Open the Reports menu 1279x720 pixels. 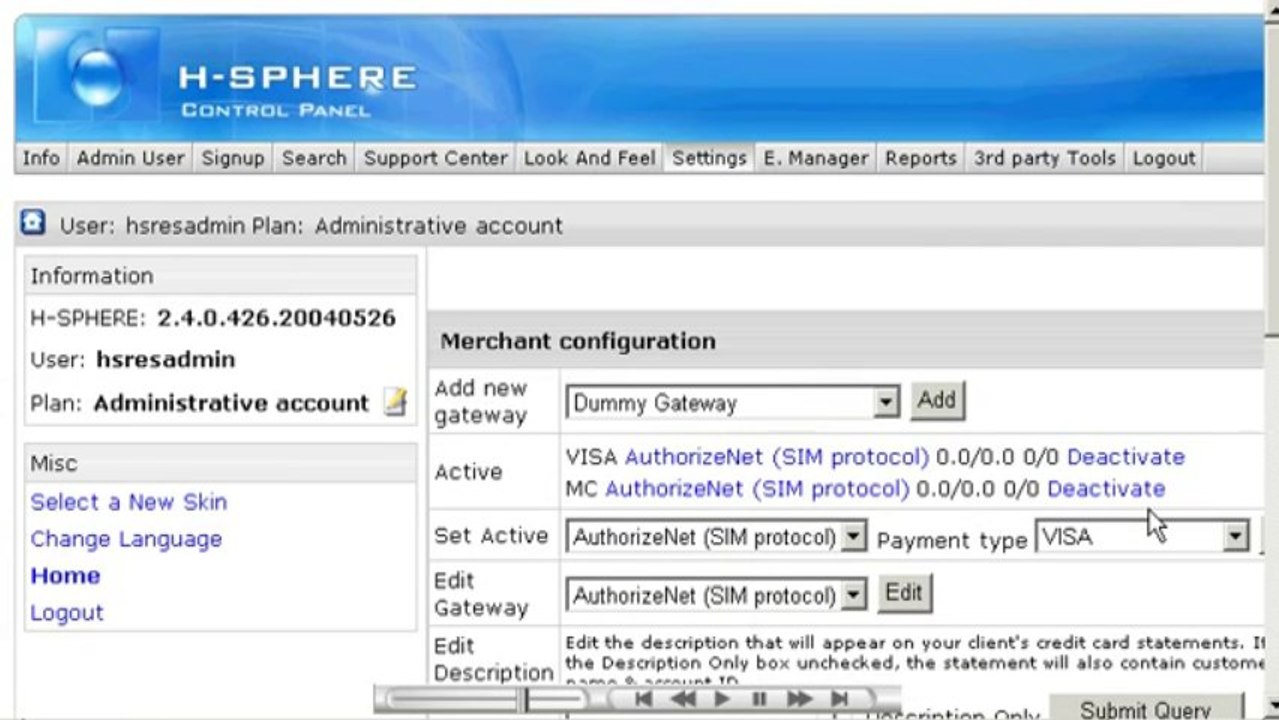(921, 158)
